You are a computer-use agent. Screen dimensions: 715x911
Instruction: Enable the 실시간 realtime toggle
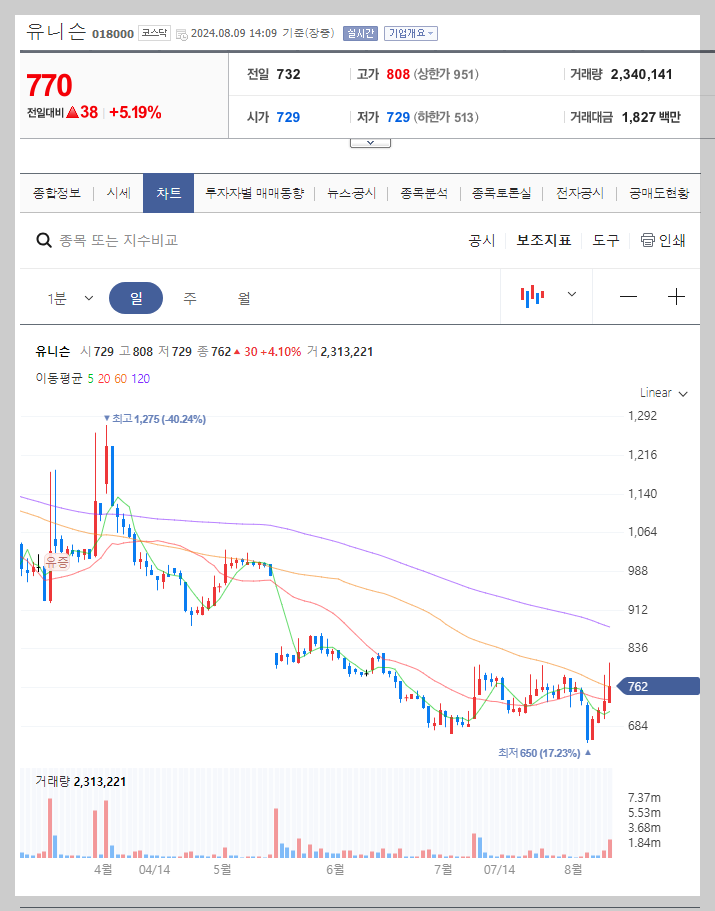(360, 33)
